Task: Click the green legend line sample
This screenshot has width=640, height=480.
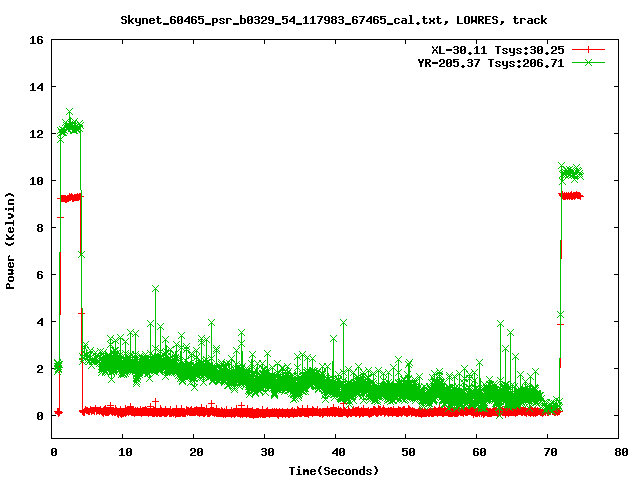Action: click(x=588, y=62)
